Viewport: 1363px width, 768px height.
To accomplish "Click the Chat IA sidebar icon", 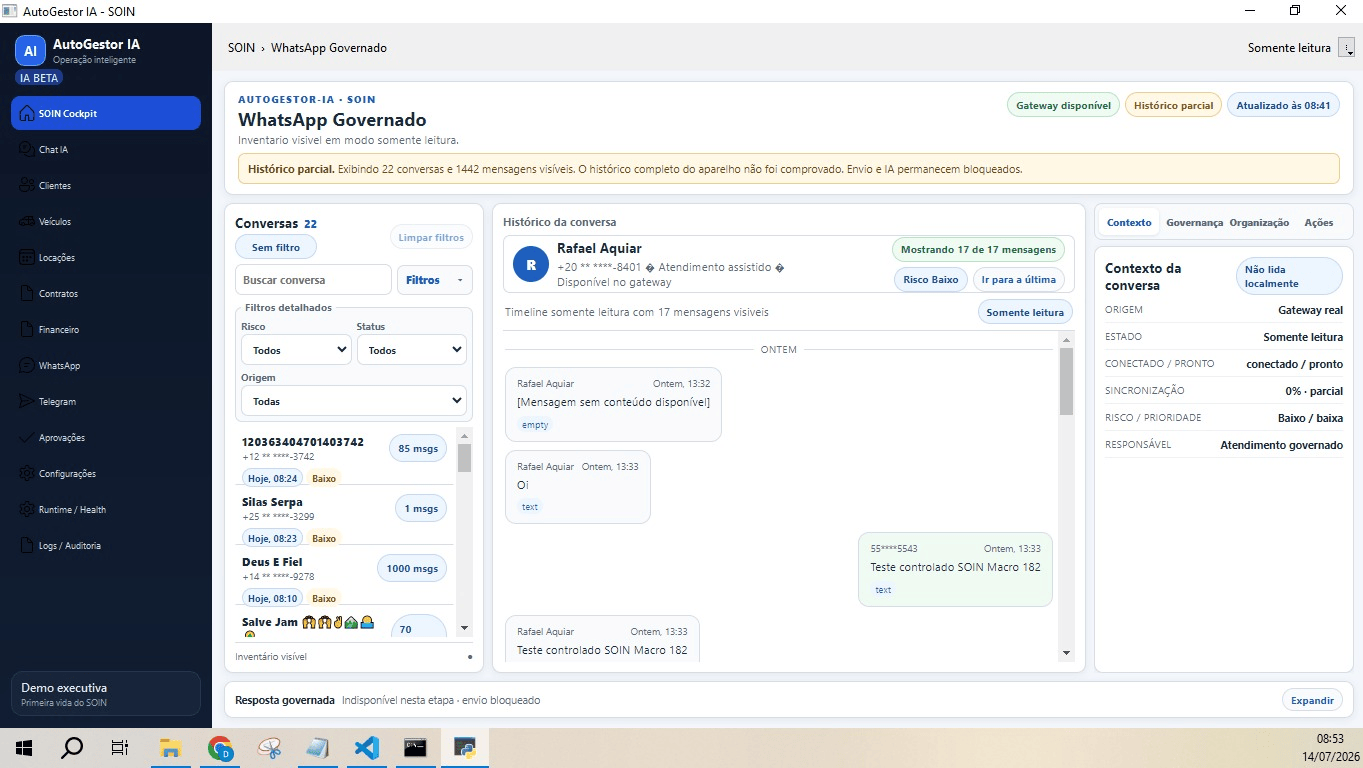I will click(28, 149).
